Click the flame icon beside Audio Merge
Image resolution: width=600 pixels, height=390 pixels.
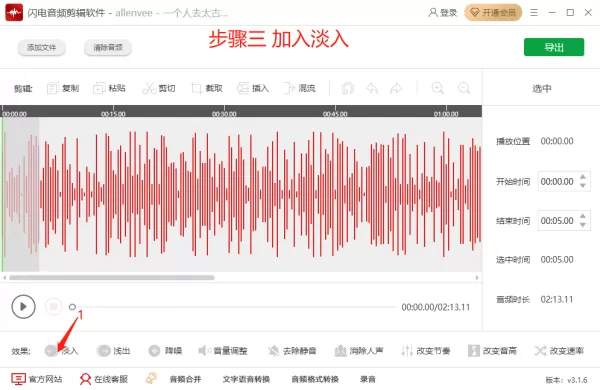151,378
